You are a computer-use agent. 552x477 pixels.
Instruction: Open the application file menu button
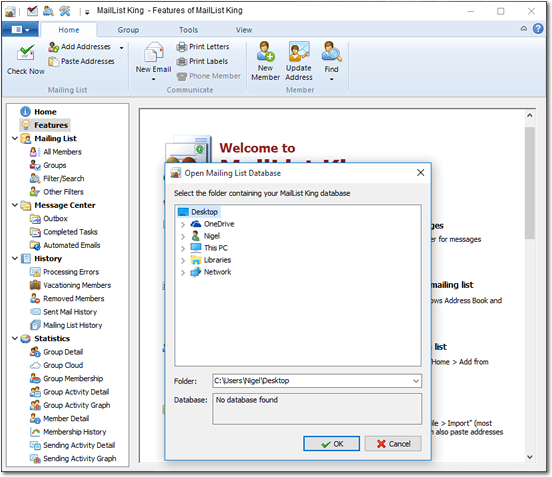pyautogui.click(x=20, y=30)
